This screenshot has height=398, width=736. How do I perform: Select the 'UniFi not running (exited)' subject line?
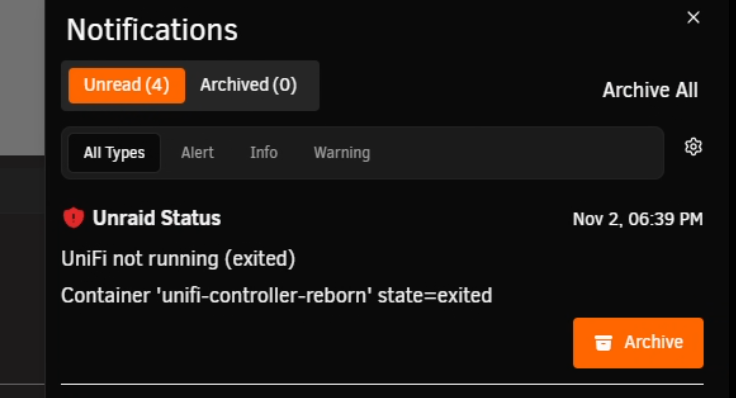click(178, 259)
